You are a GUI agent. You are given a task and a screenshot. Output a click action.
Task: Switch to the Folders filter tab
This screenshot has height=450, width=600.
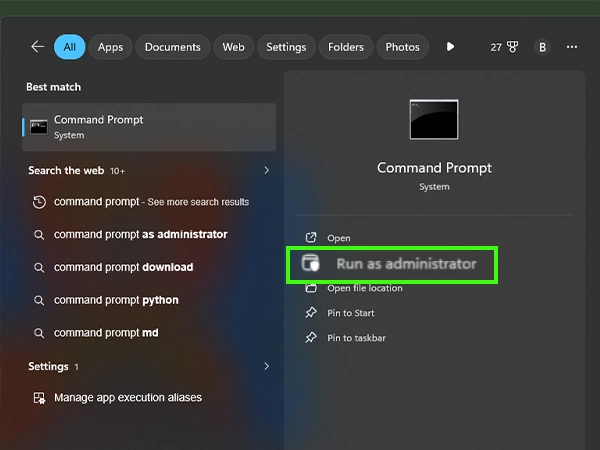[346, 47]
